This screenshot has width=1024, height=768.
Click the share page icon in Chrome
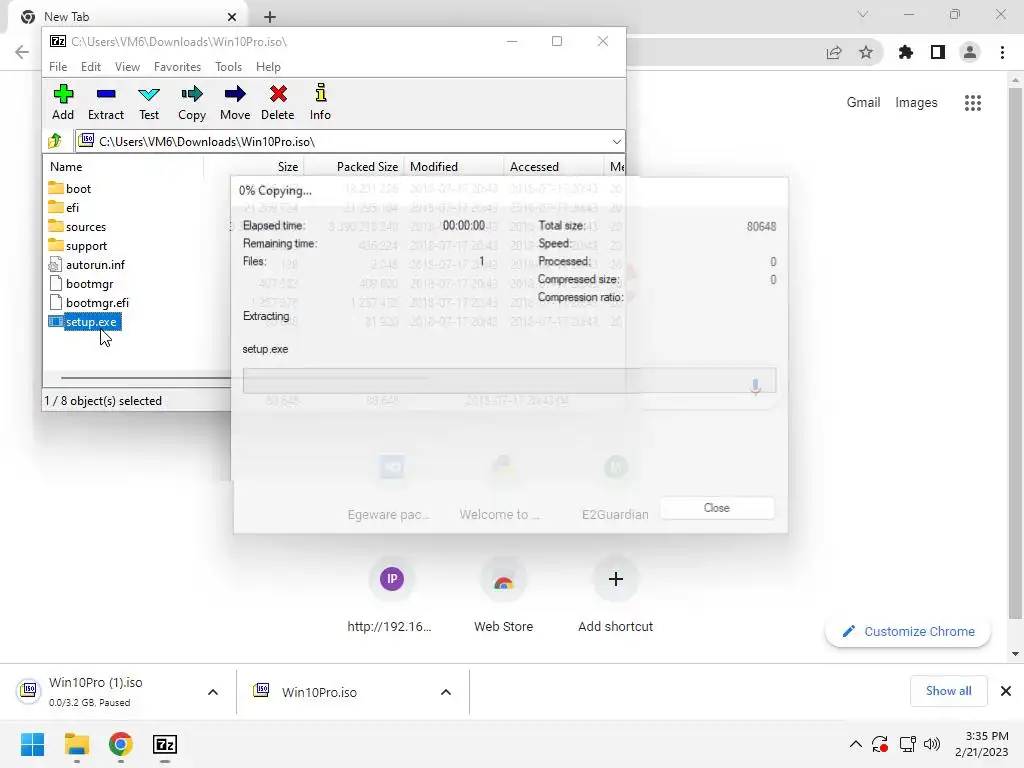point(834,52)
